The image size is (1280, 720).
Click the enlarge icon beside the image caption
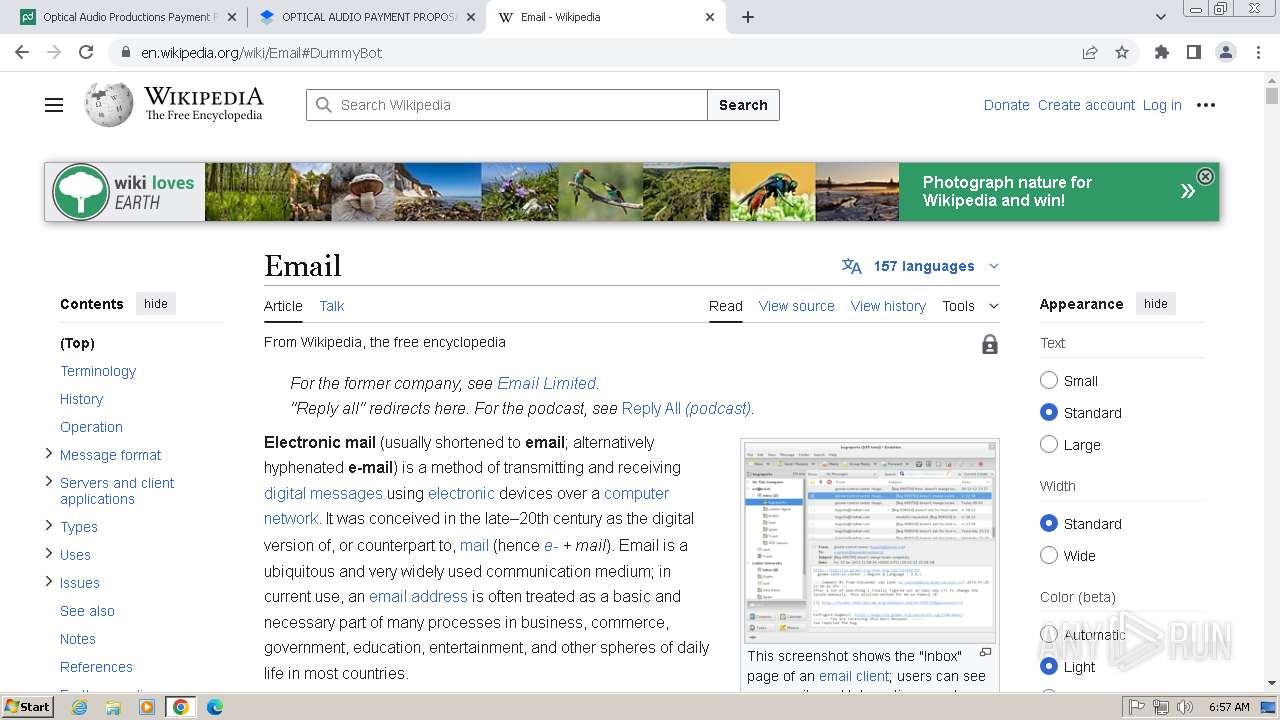(985, 653)
